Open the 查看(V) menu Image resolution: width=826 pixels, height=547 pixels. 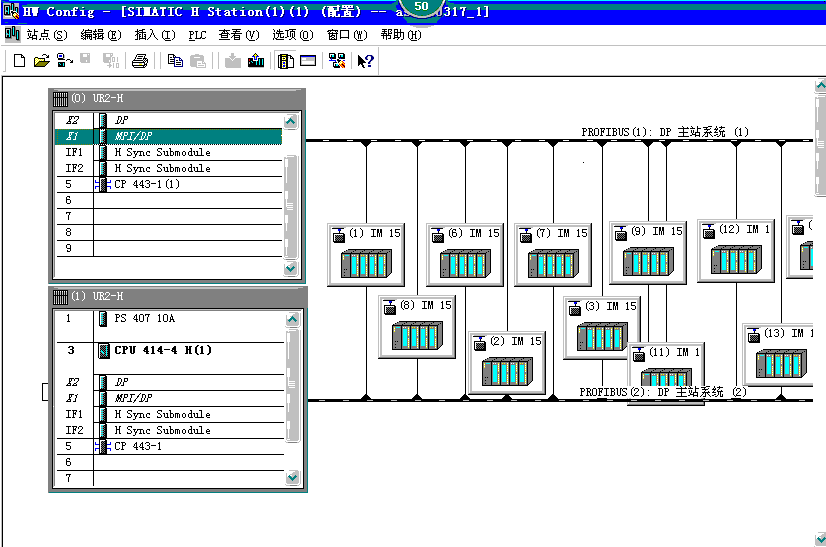pyautogui.click(x=239, y=35)
